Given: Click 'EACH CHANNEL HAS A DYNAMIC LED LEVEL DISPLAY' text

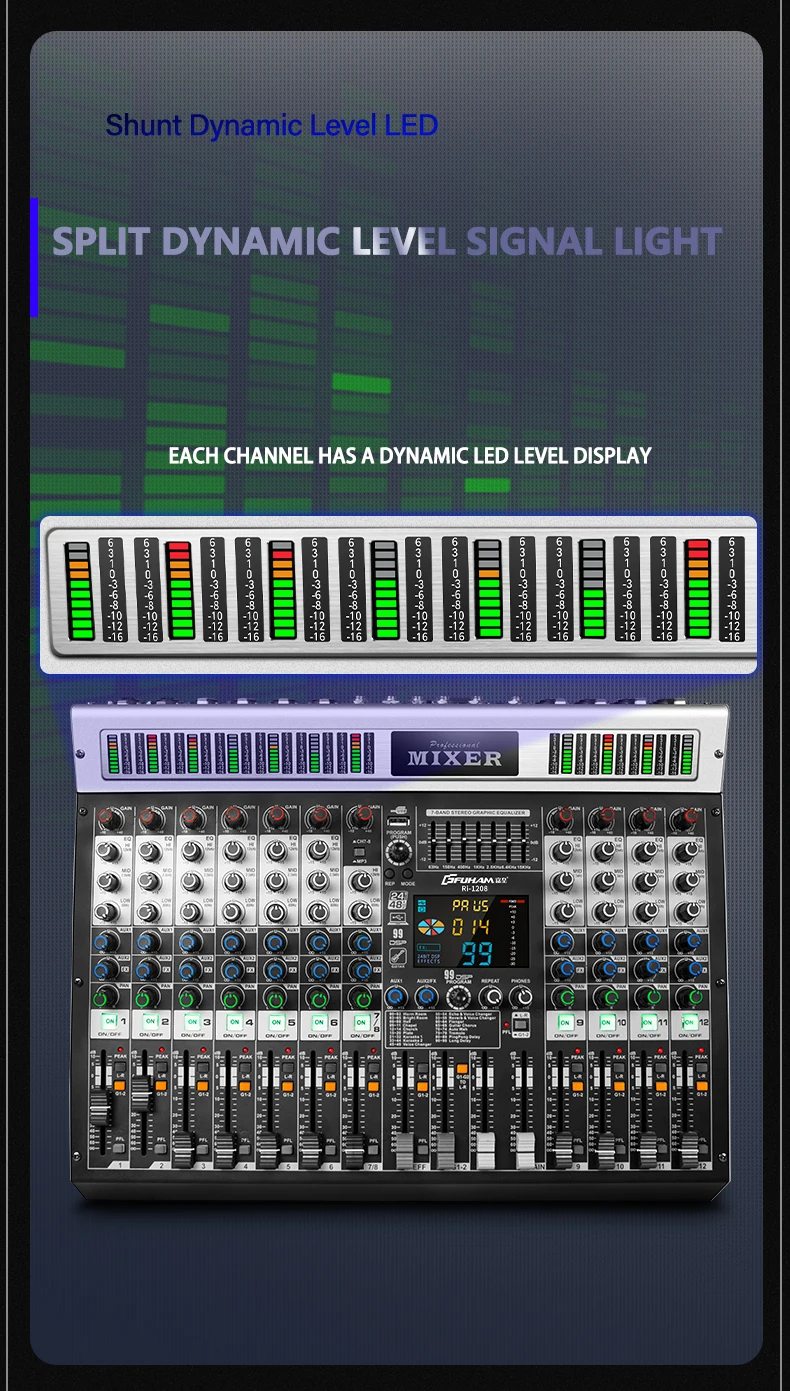Looking at the screenshot, I should click(x=410, y=456).
